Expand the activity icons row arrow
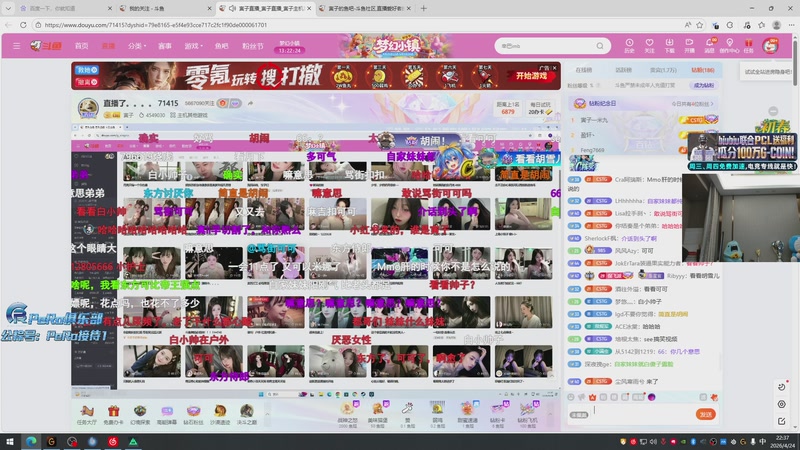800x450 pixels. (267, 414)
